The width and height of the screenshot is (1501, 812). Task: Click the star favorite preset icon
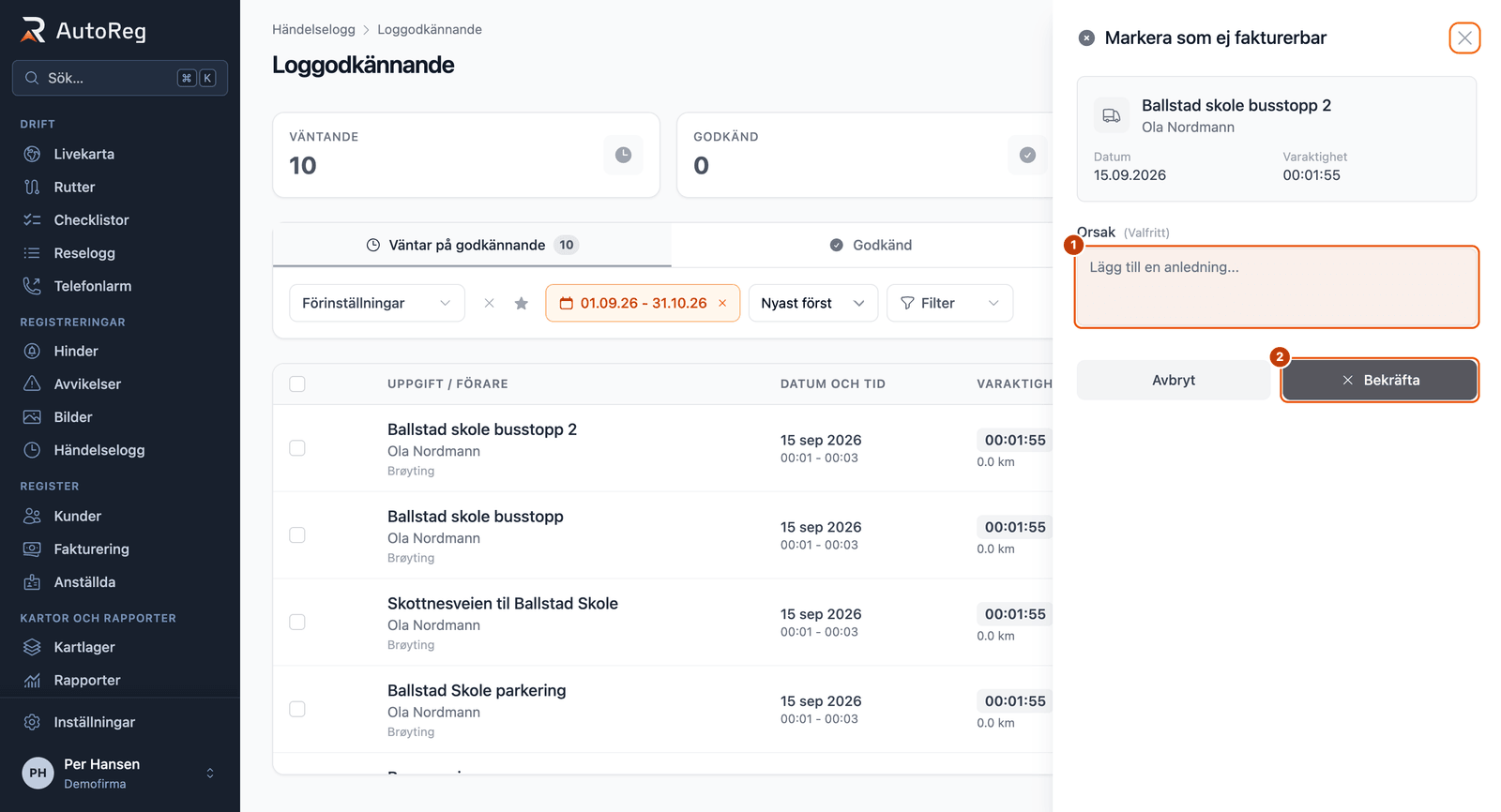point(522,303)
